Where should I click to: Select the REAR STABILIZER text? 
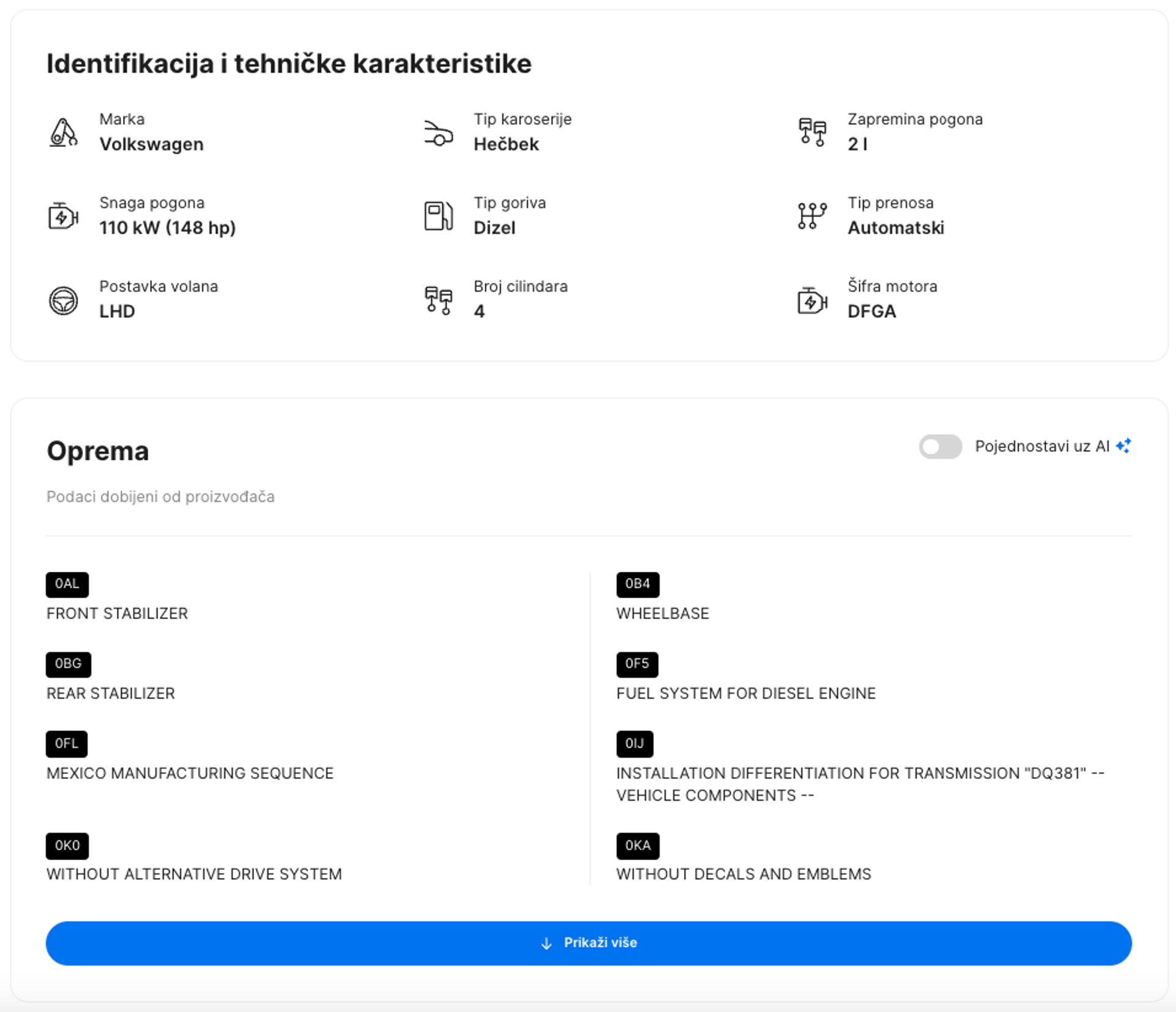[111, 693]
